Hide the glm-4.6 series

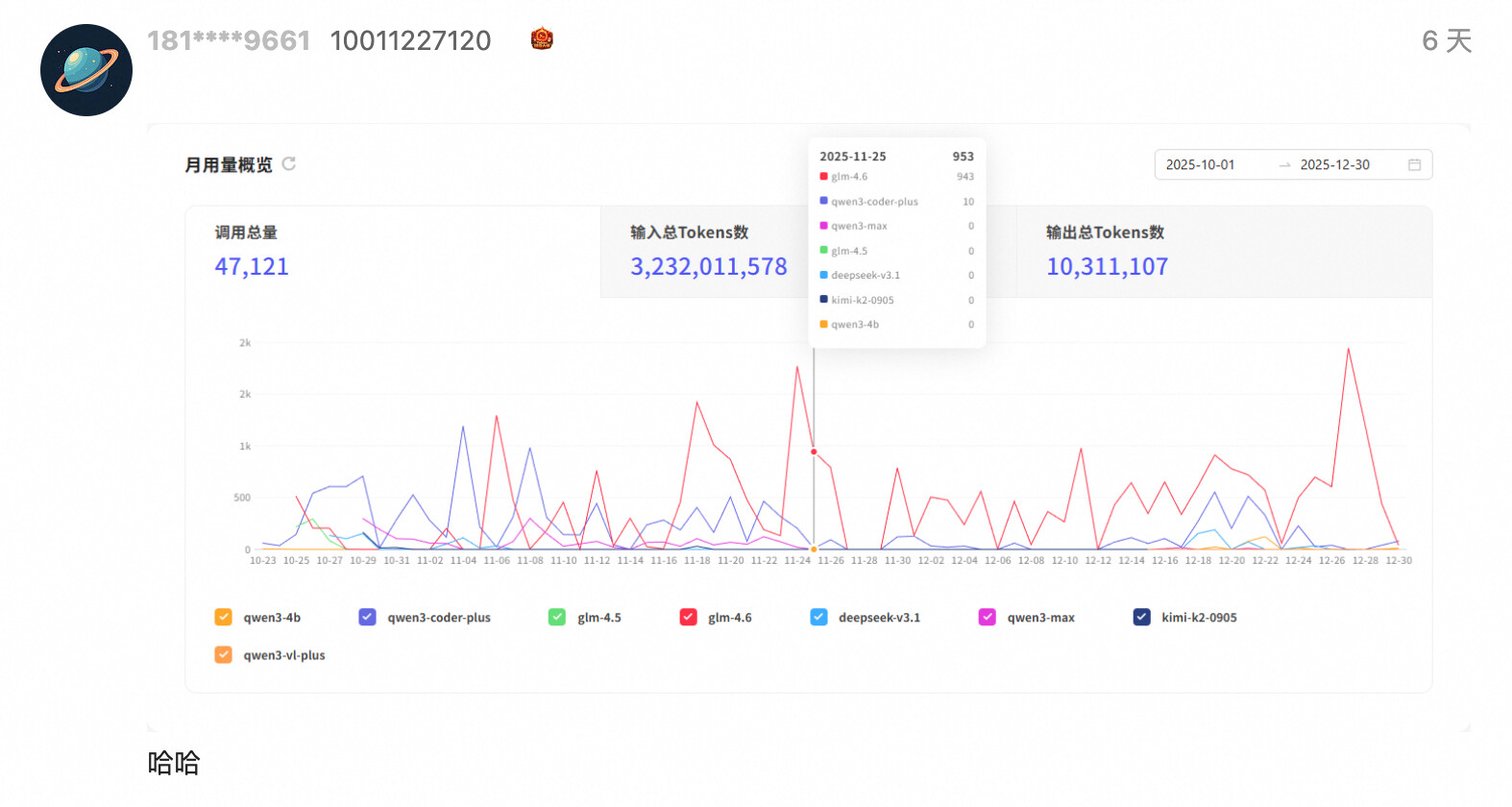[688, 617]
